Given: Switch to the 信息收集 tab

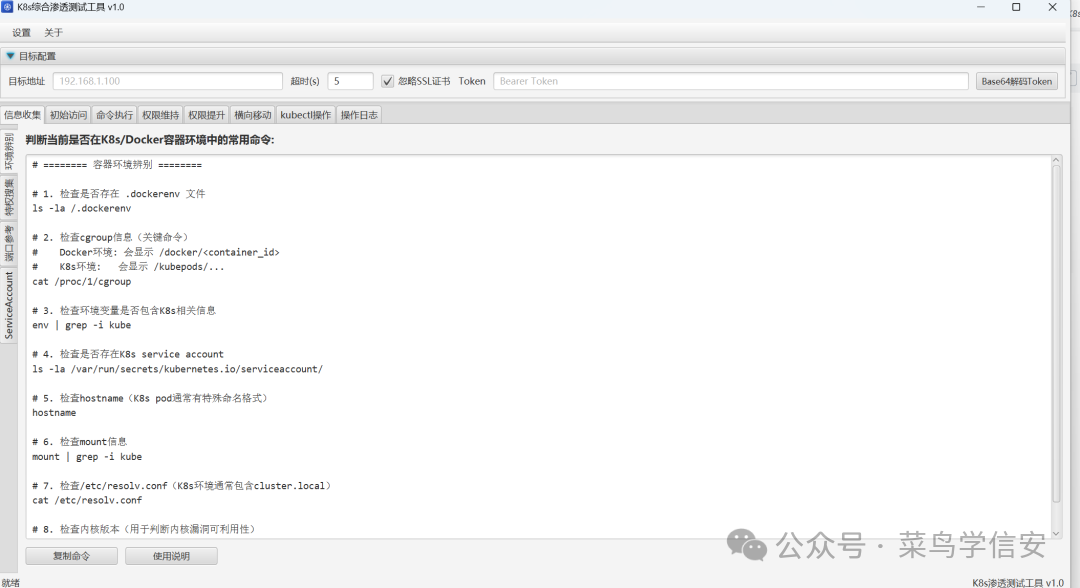Looking at the screenshot, I should point(22,115).
